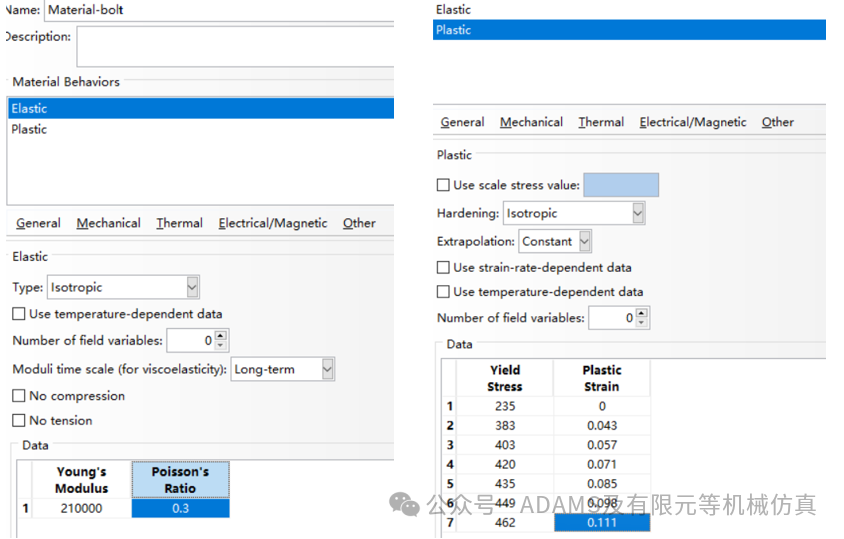Decrease Plastic number of field variables
This screenshot has width=844, height=539.
click(x=642, y=323)
